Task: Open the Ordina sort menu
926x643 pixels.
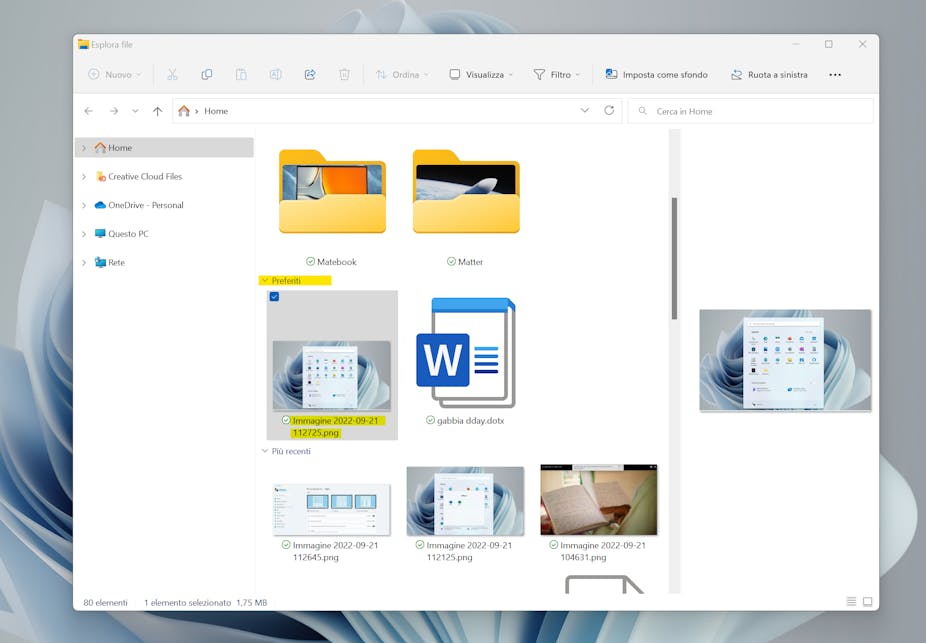Action: point(402,74)
